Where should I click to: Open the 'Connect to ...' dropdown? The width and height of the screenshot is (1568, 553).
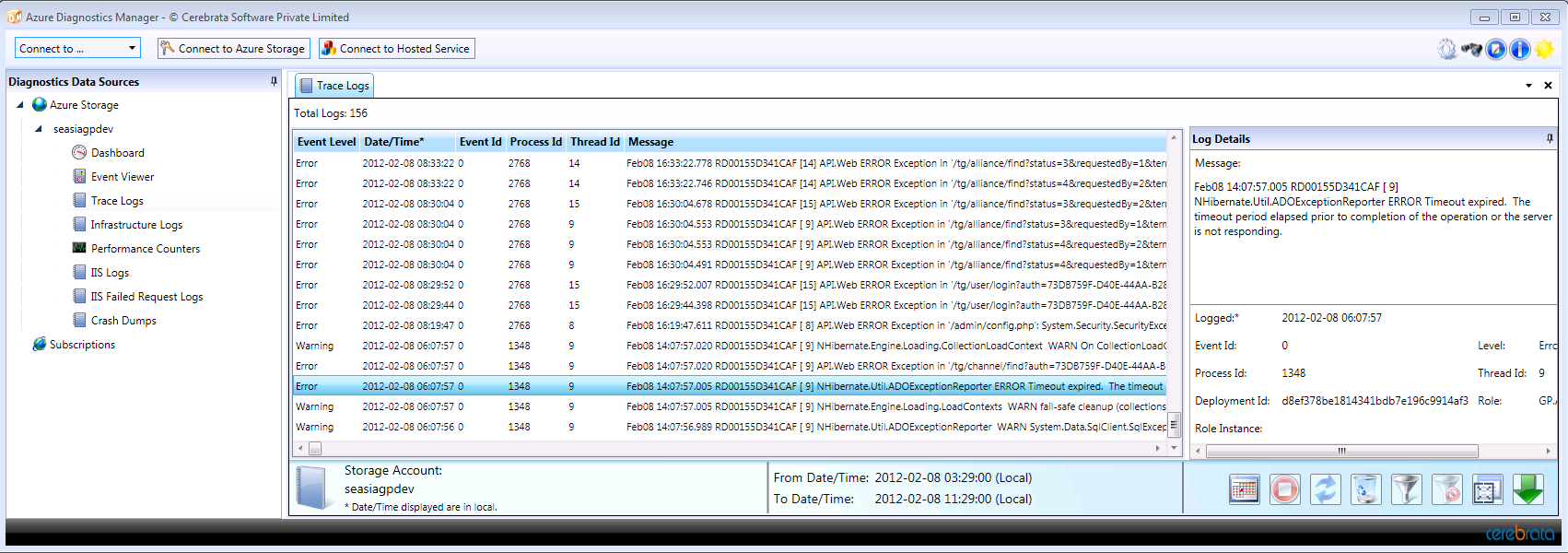pos(77,48)
